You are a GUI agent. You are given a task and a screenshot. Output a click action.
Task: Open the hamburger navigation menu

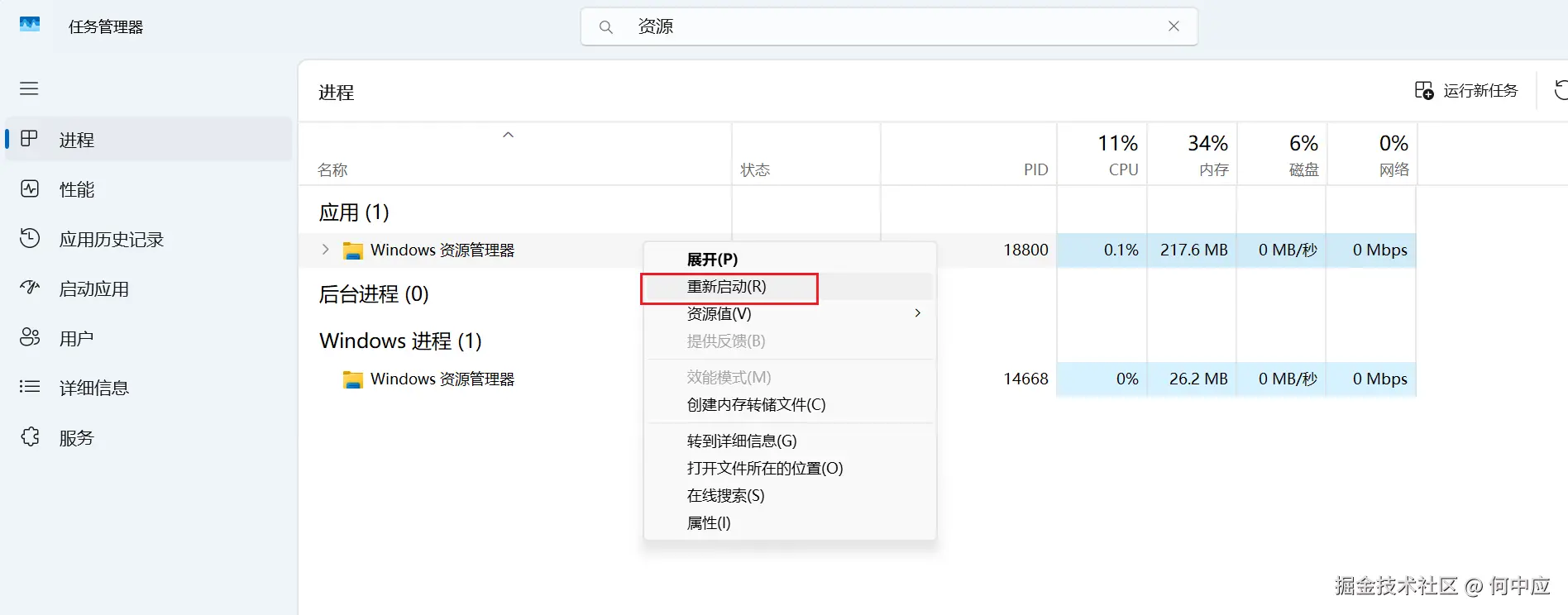pyautogui.click(x=29, y=88)
